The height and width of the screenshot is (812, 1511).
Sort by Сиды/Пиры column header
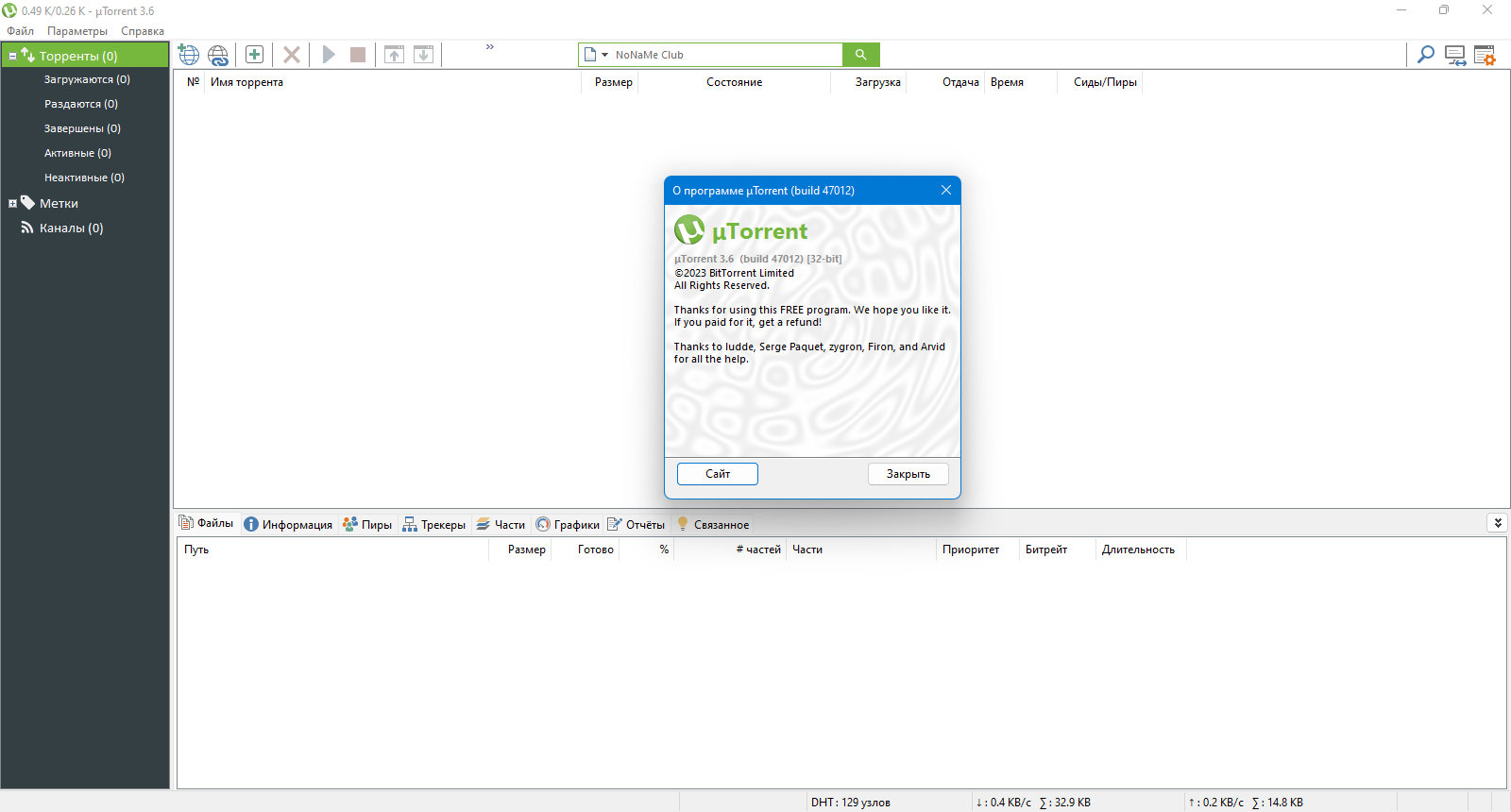(1100, 83)
